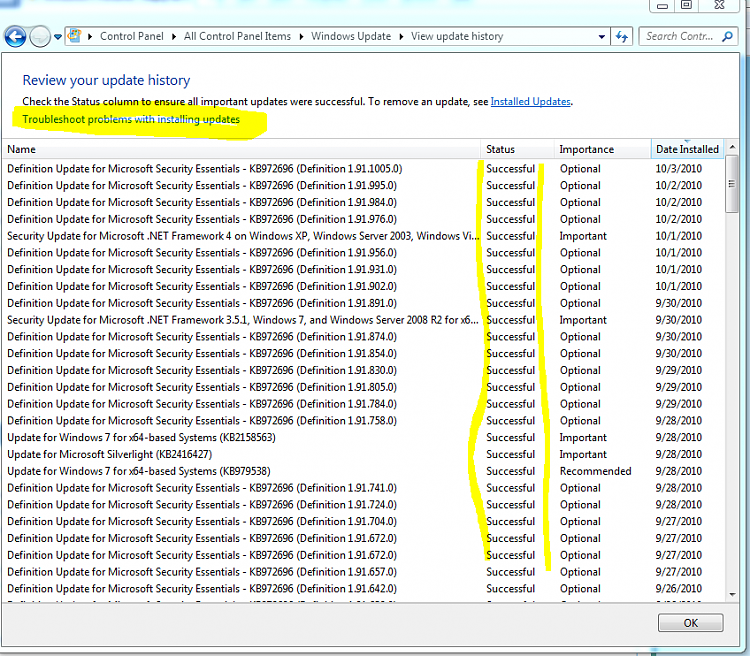Image resolution: width=750 pixels, height=656 pixels.
Task: Click the 9/26/2010 date cell
Action: [x=678, y=589]
